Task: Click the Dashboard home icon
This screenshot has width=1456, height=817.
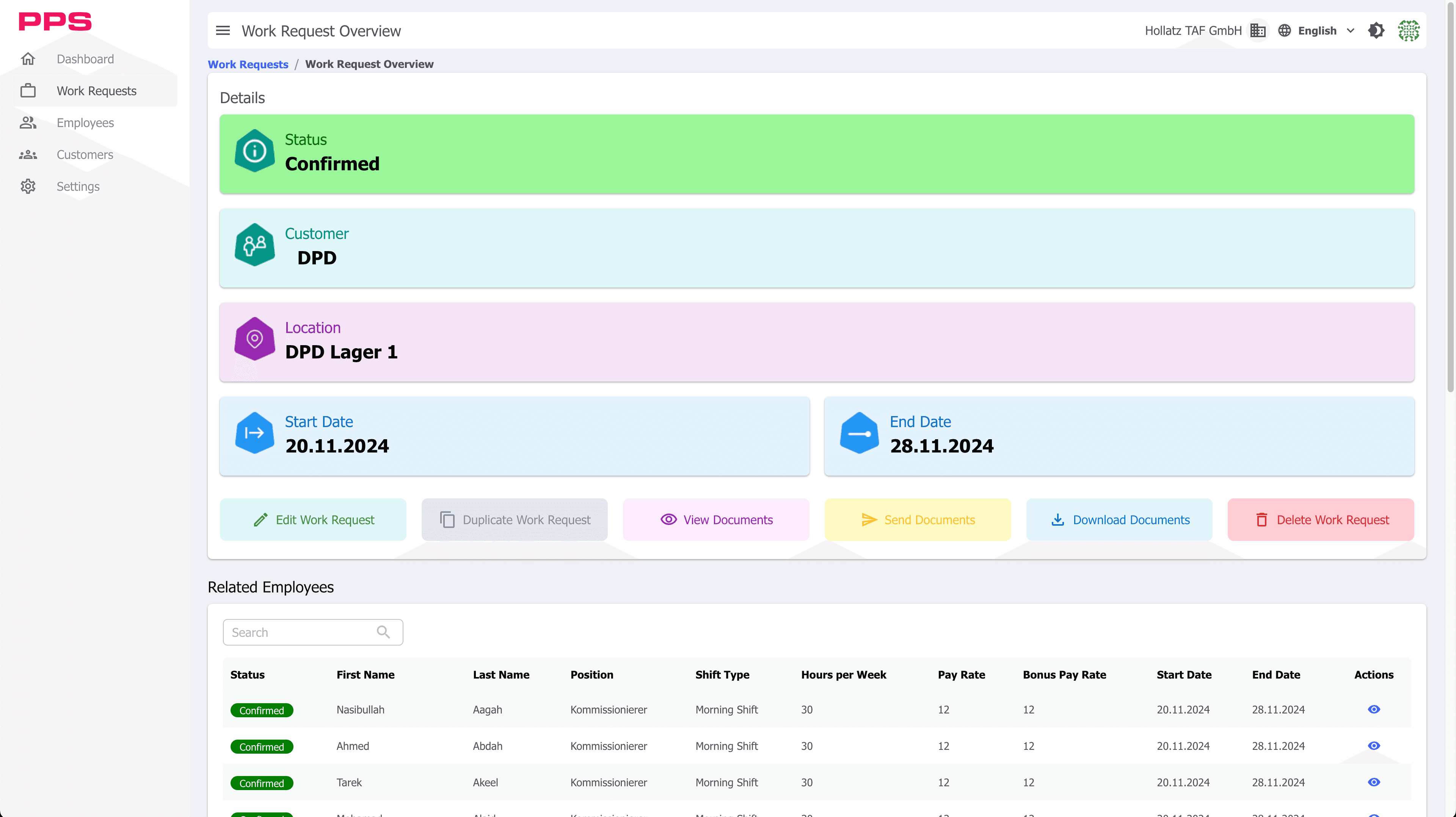Action: pyautogui.click(x=28, y=59)
